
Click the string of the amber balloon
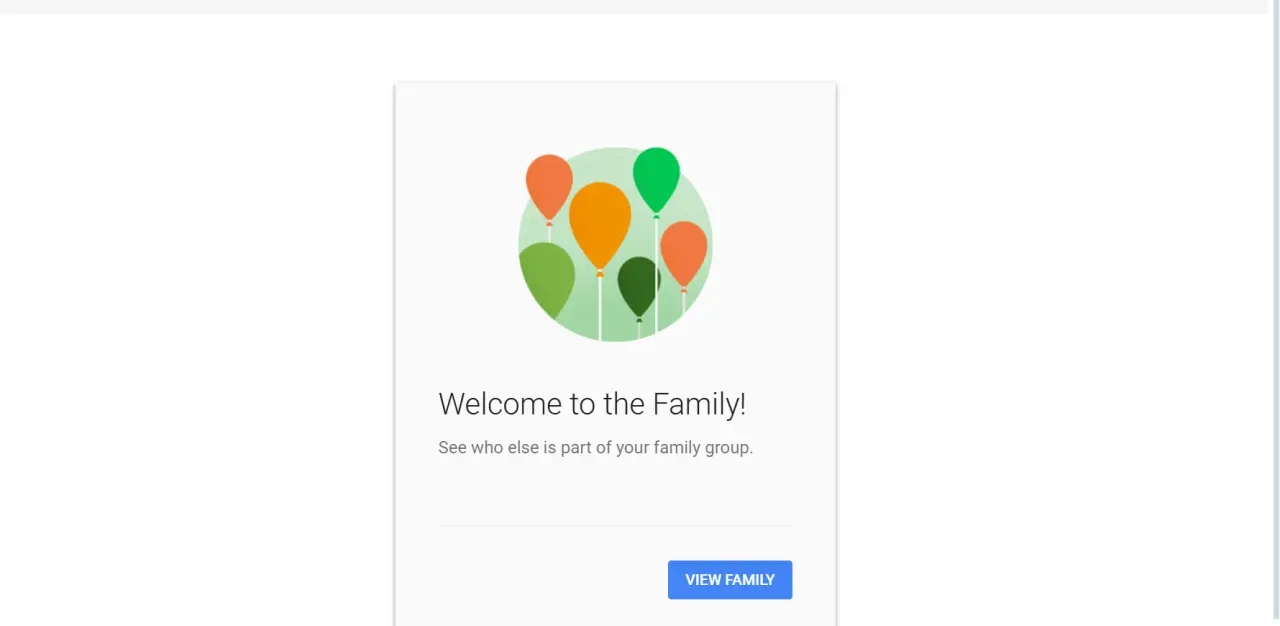[x=600, y=309]
